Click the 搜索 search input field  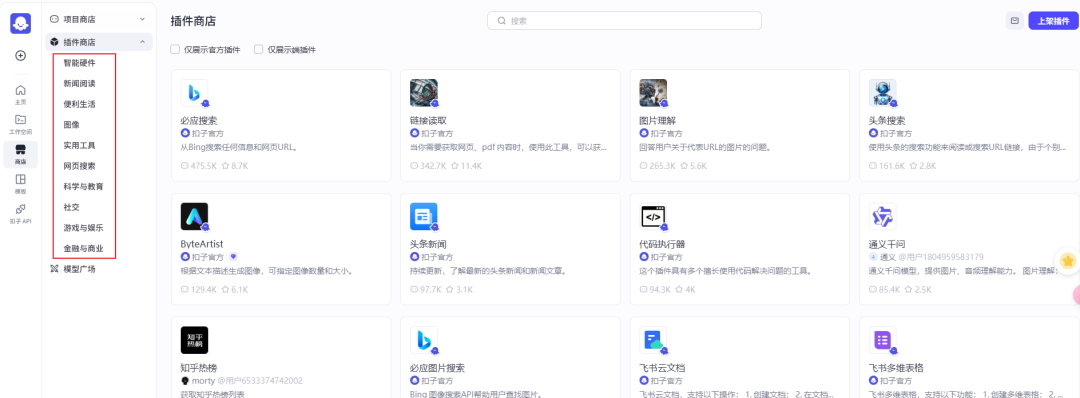[624, 21]
